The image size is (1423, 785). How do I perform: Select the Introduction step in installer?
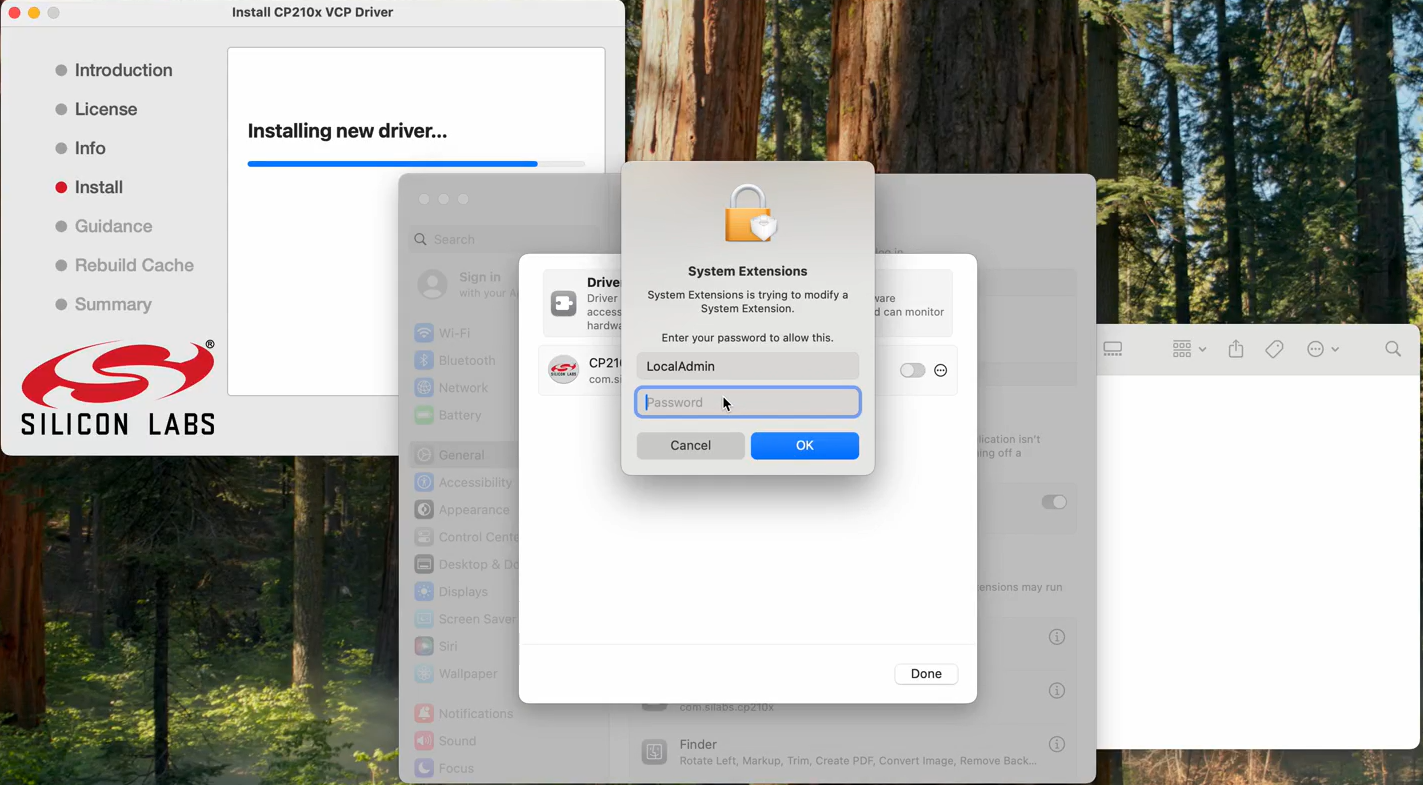123,70
